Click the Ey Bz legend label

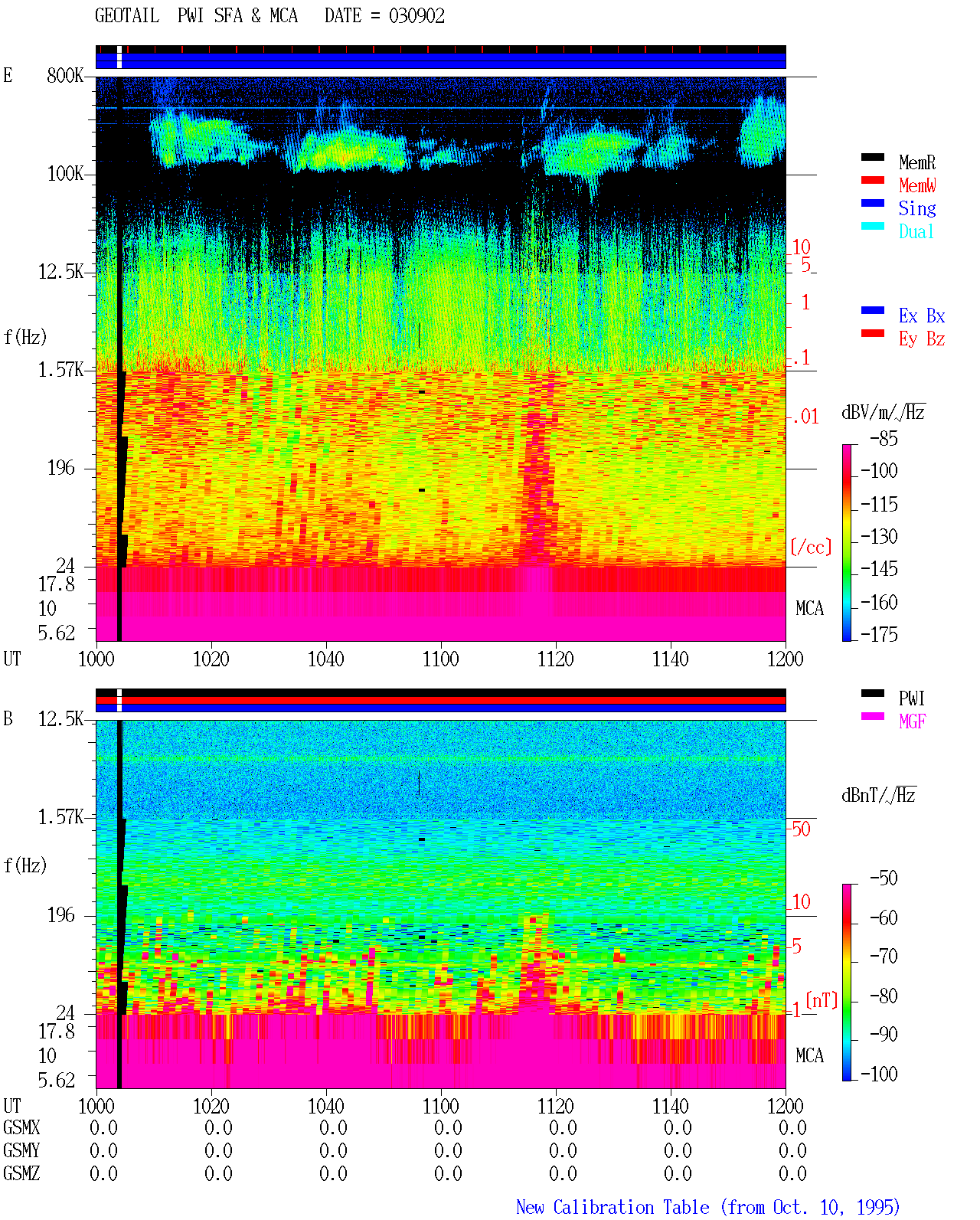(922, 339)
